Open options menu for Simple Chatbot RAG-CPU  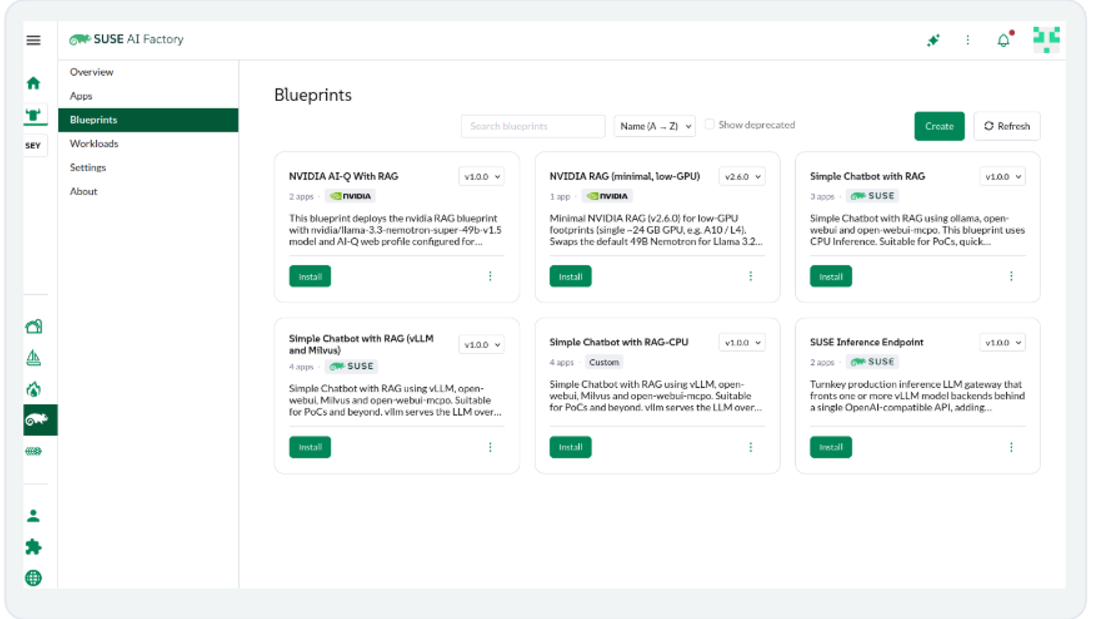coord(751,447)
